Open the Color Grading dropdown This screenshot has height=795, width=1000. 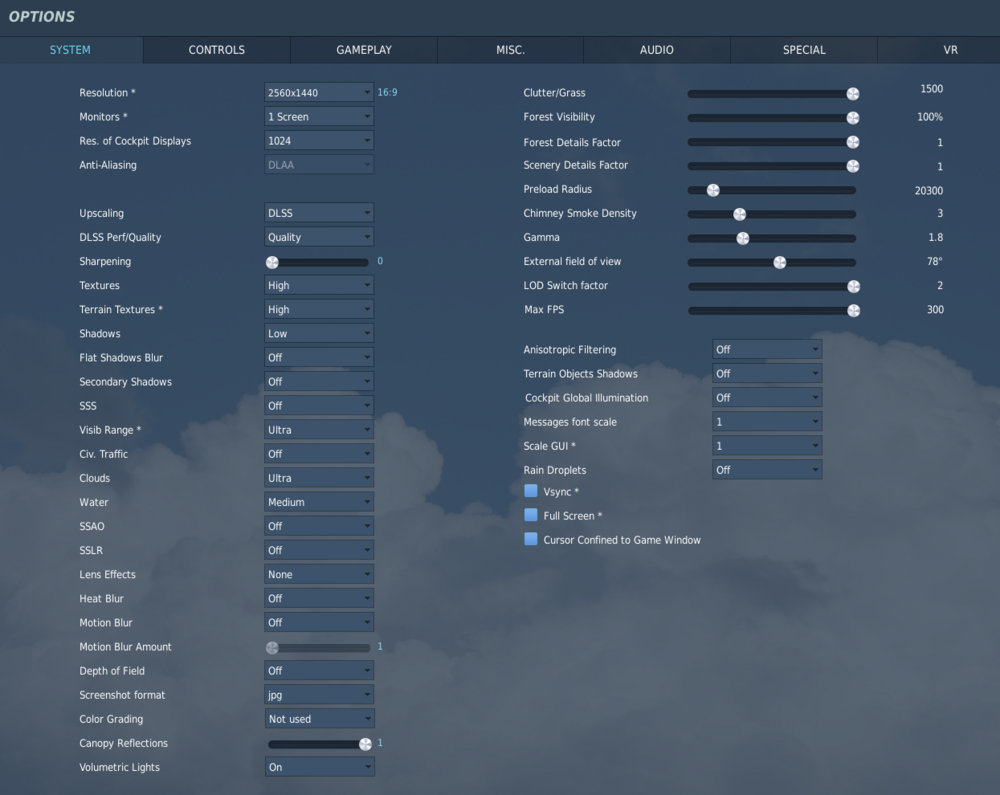pos(320,719)
